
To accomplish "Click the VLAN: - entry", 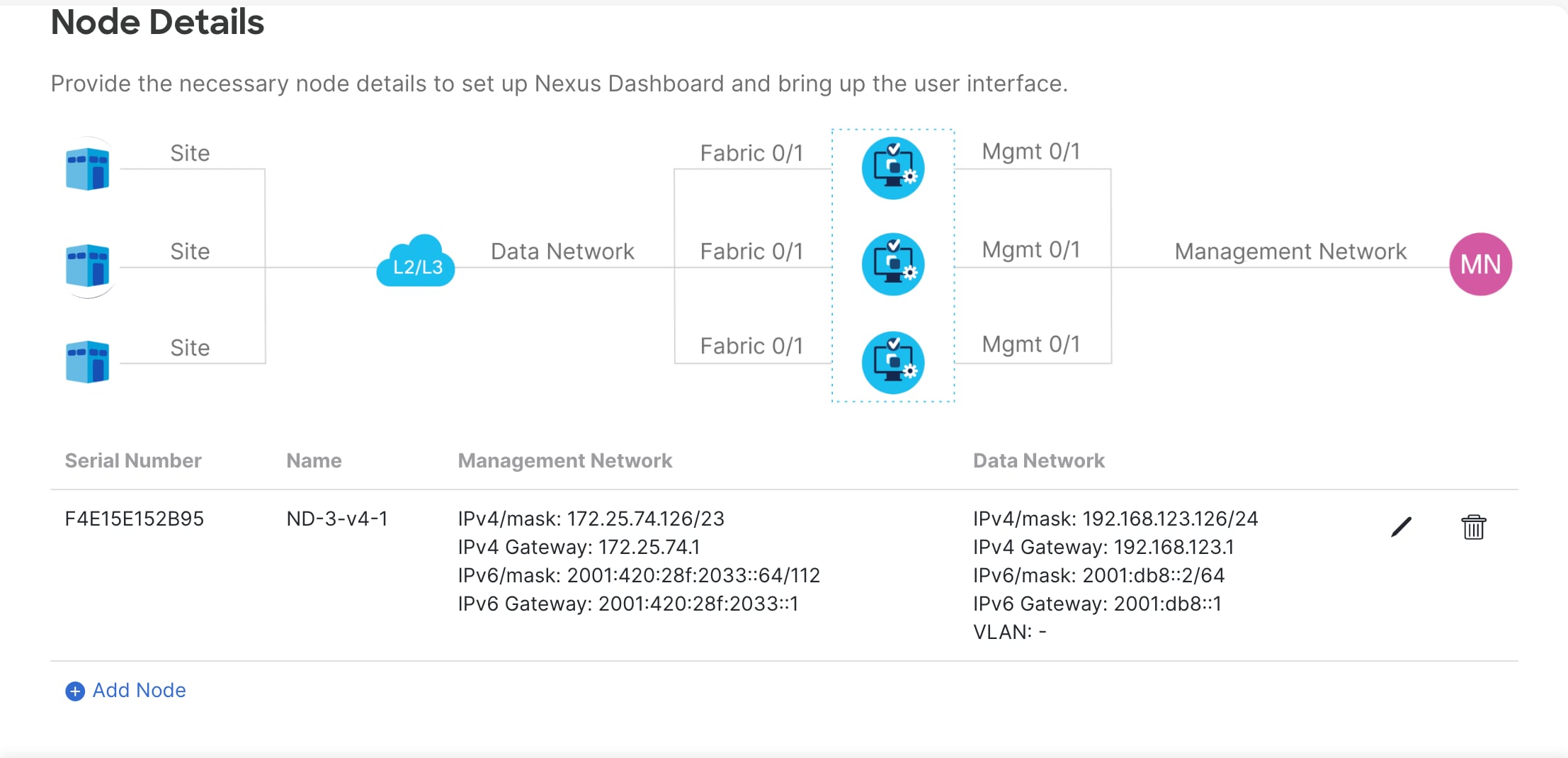I will [1010, 632].
